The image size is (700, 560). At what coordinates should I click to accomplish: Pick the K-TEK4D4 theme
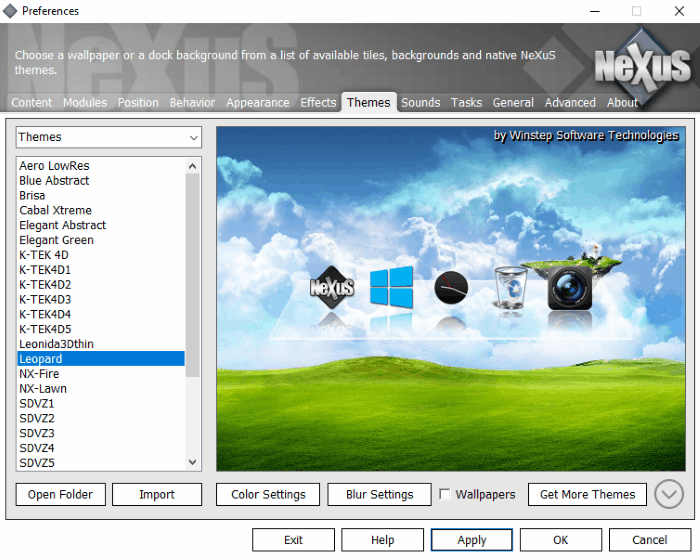[x=101, y=314]
